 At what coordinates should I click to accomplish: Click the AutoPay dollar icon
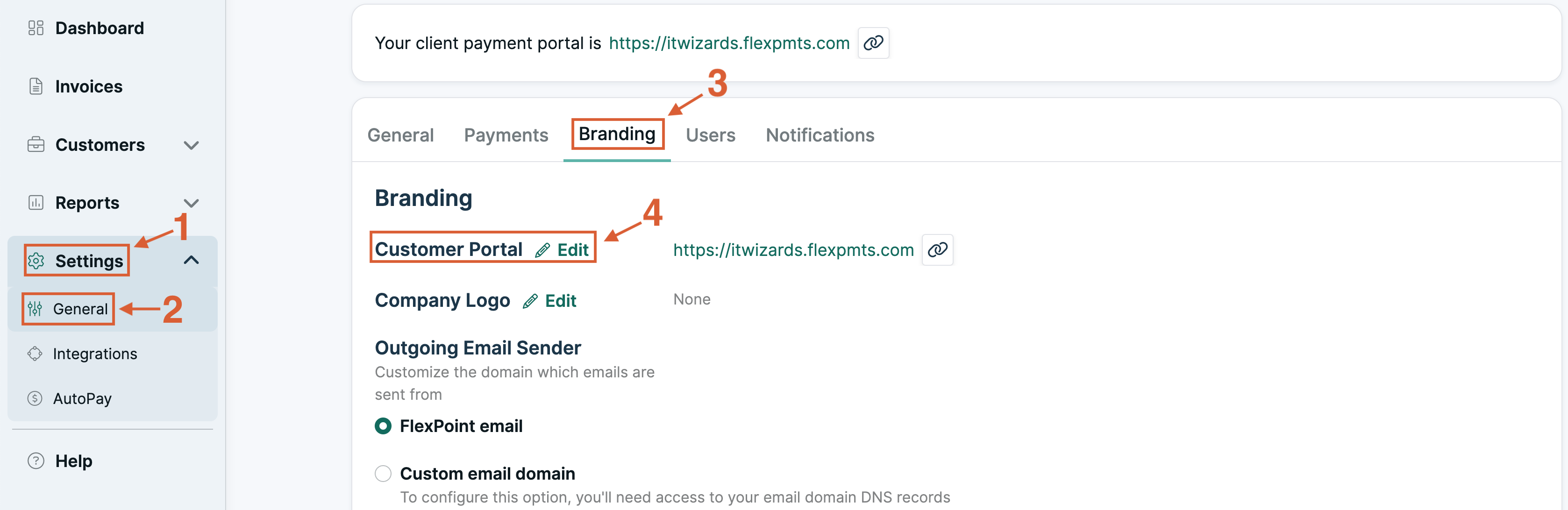pyautogui.click(x=36, y=398)
